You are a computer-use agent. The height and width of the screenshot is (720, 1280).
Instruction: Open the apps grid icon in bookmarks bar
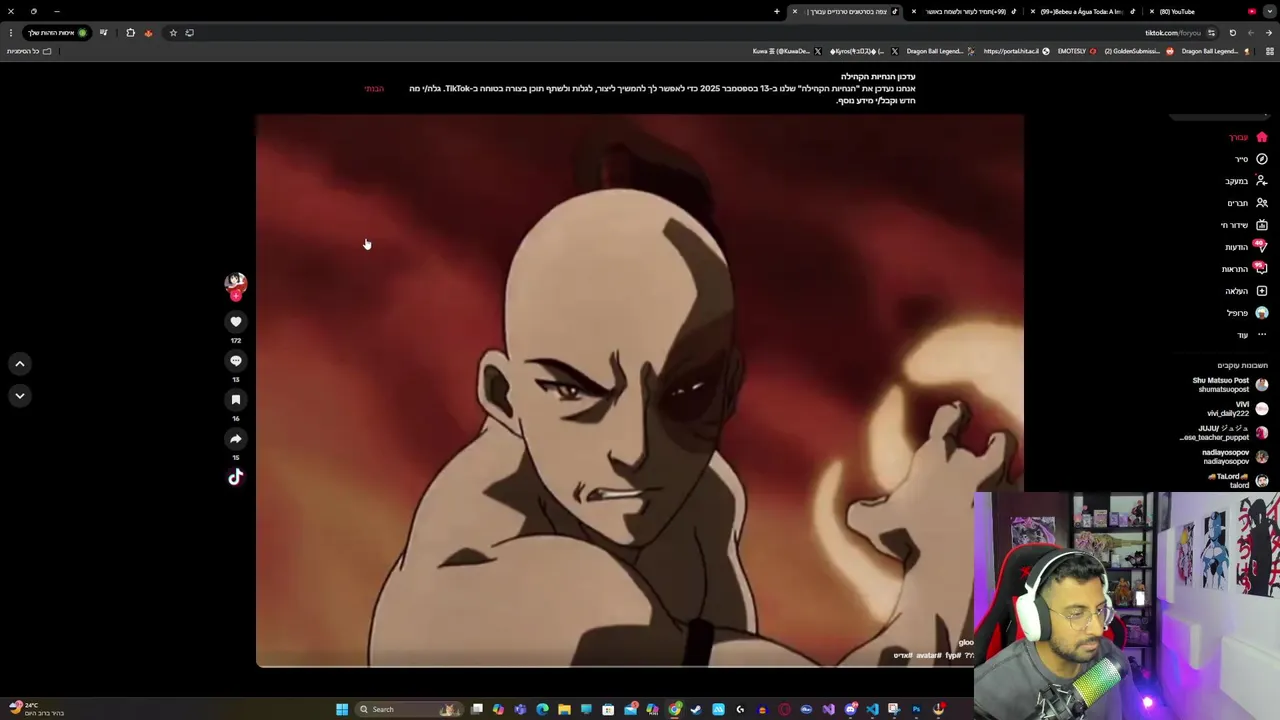click(x=1271, y=51)
